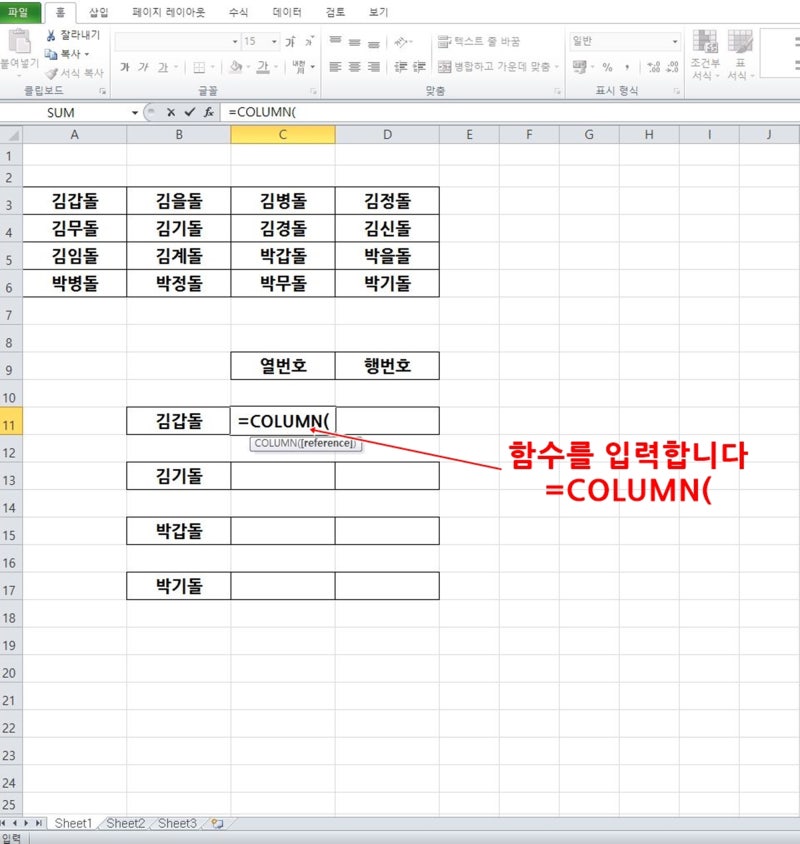
Task: Click the Select All corner button
Action: coord(11,135)
